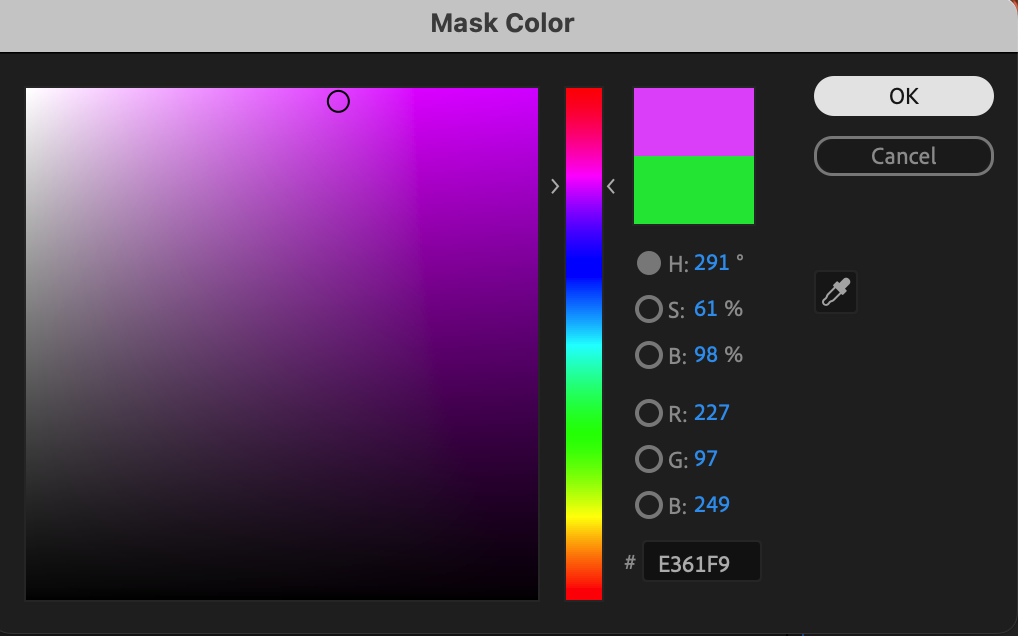Click the original green color swatch

pyautogui.click(x=693, y=190)
